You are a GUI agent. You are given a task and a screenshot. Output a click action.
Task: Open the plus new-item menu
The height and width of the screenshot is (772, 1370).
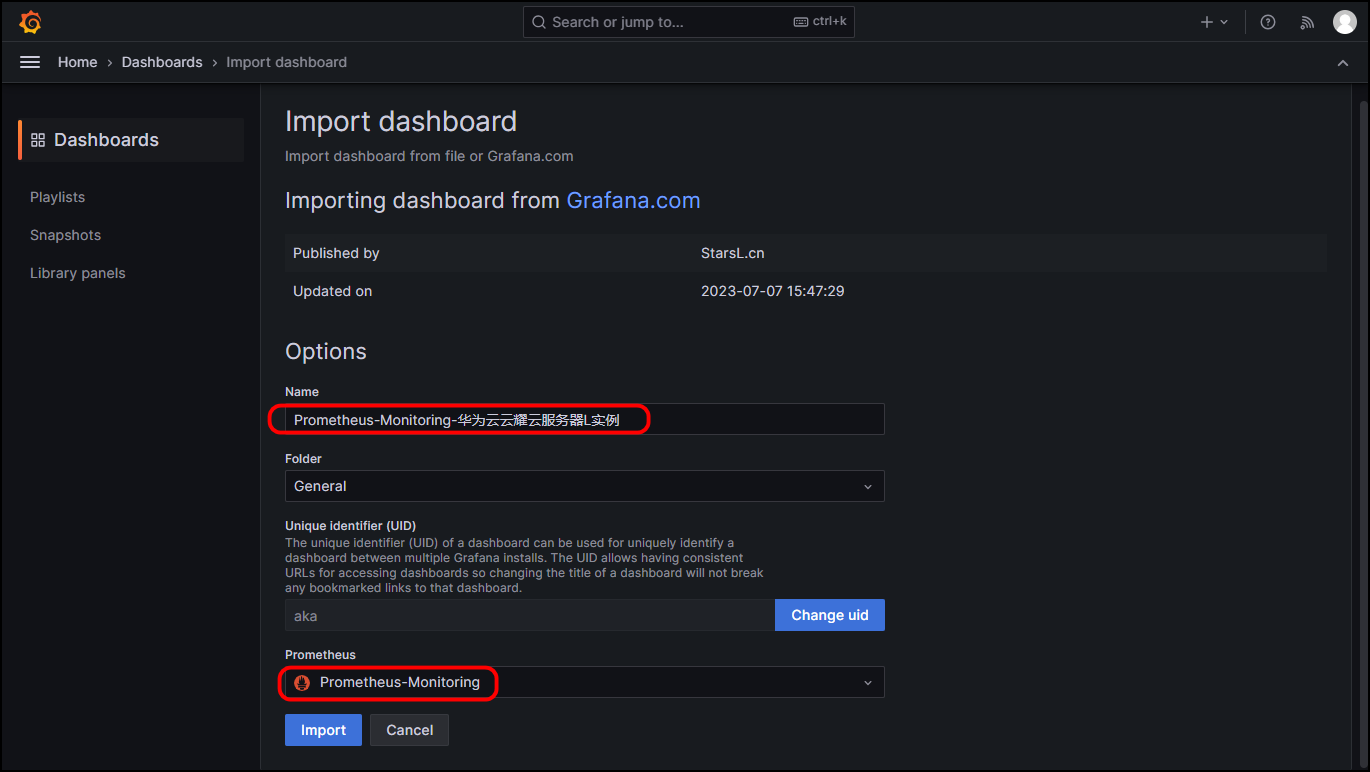click(1214, 22)
